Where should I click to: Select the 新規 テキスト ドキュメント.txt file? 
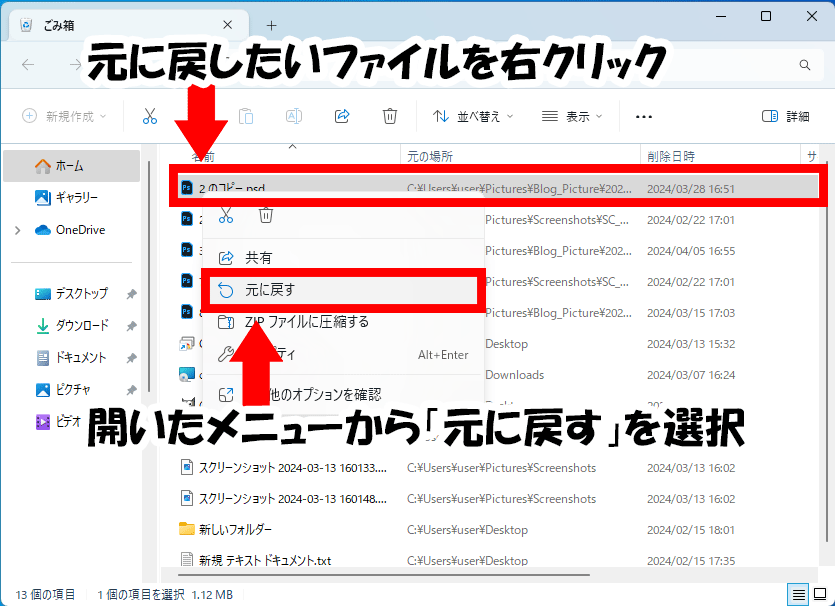[x=265, y=560]
